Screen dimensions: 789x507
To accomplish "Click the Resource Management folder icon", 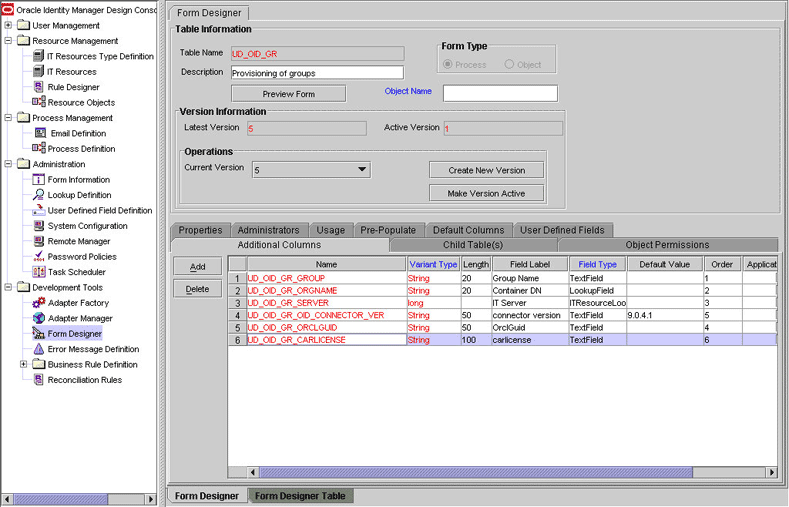I will click(x=23, y=40).
